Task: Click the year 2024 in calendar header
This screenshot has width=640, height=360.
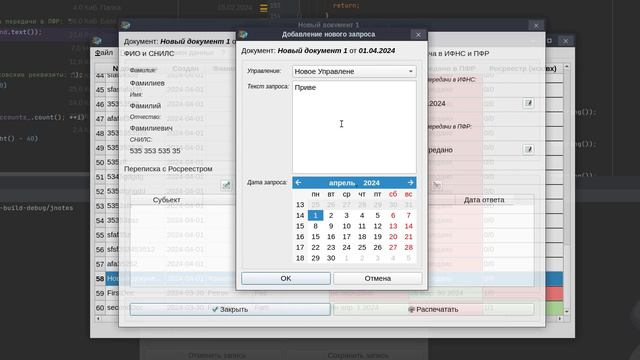Action: 371,183
